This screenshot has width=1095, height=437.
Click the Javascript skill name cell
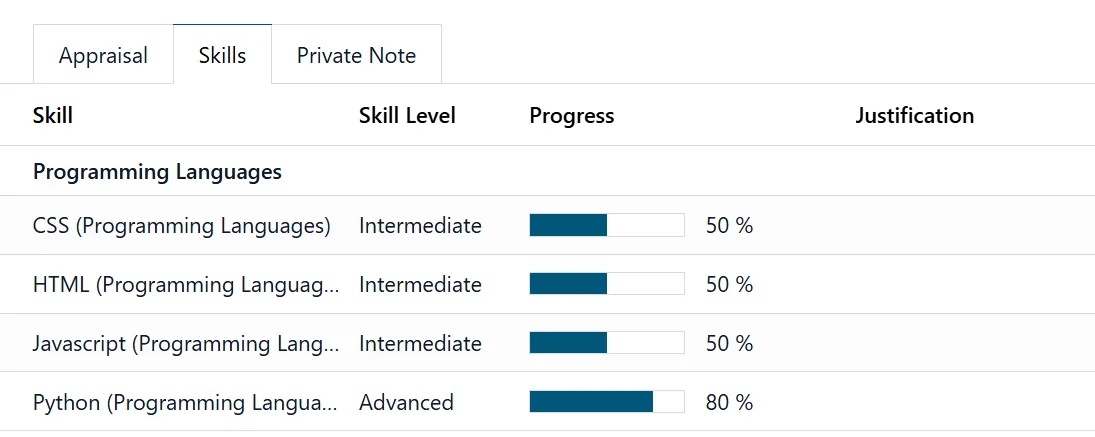point(186,344)
